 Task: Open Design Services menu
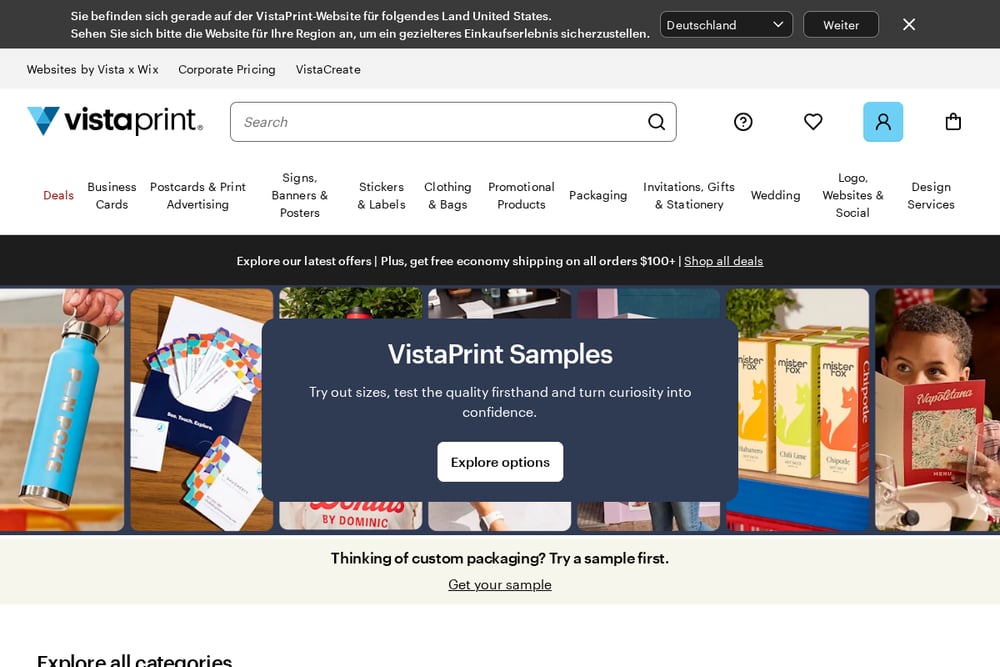click(x=931, y=195)
